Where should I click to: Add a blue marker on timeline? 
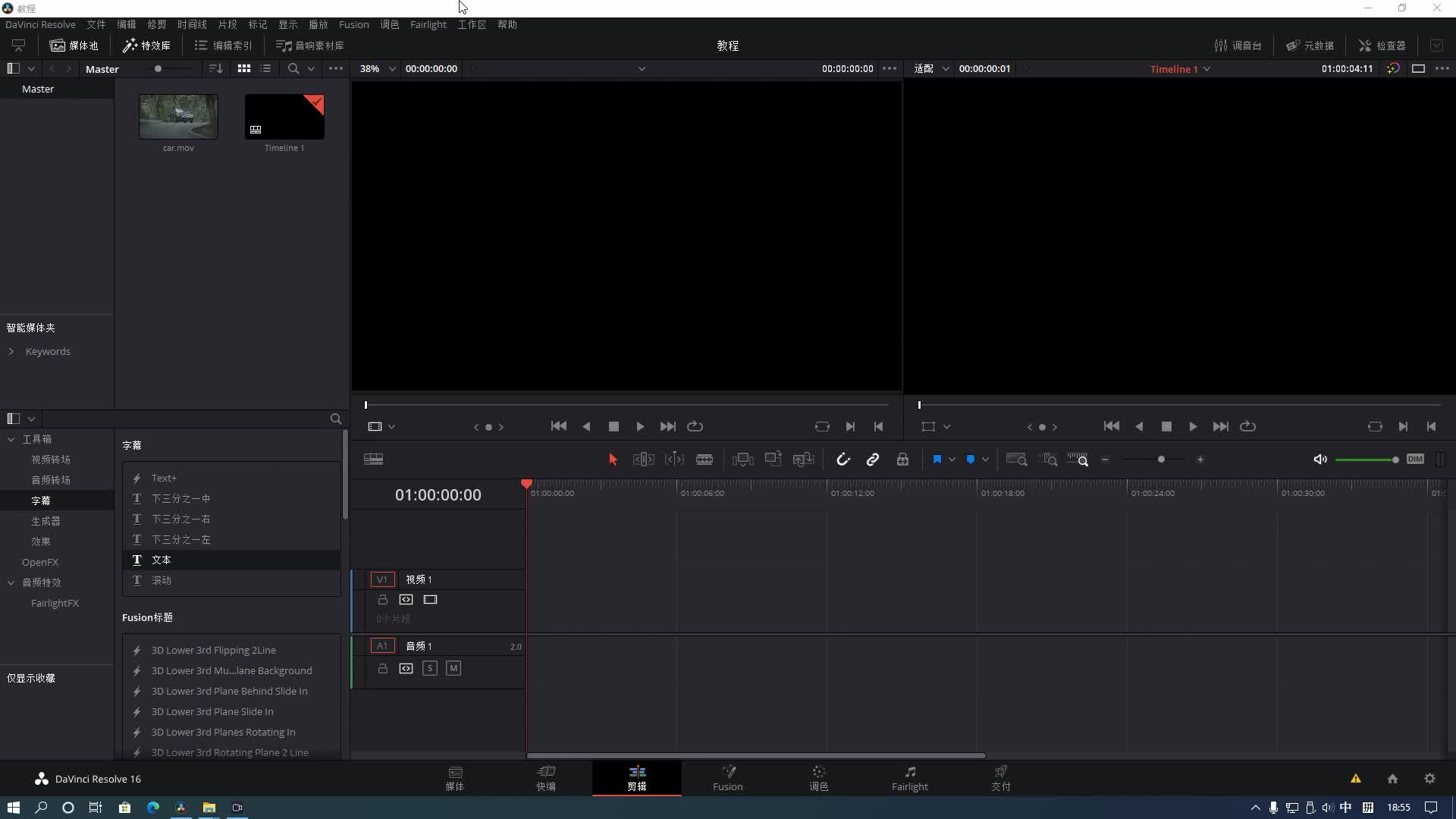[971, 460]
